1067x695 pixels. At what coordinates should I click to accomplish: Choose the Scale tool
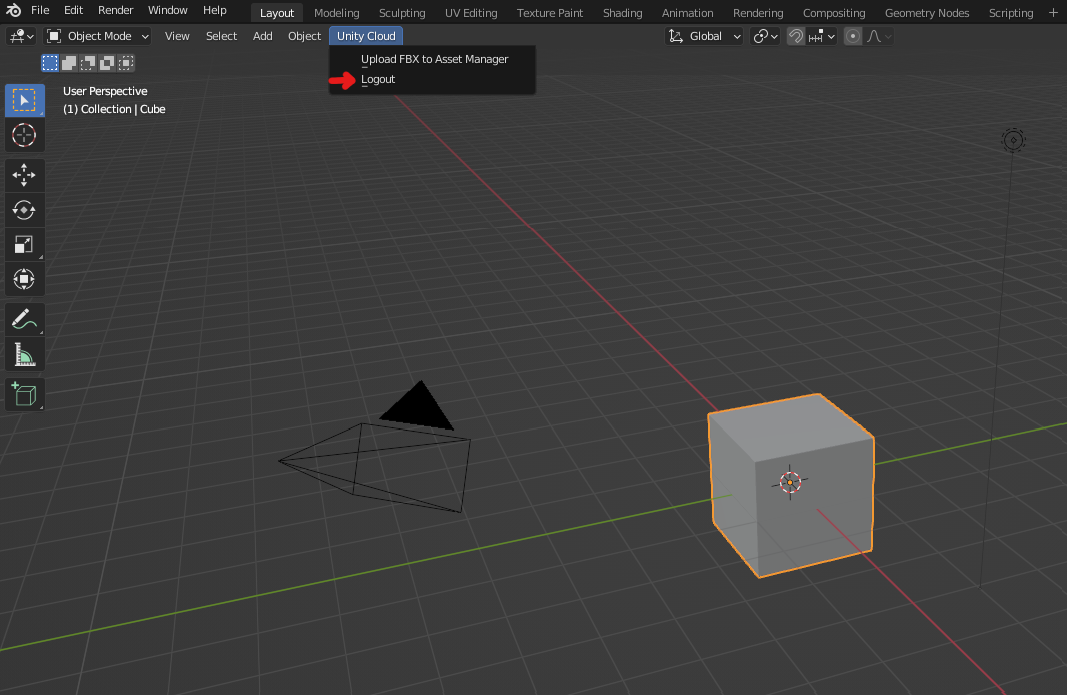[24, 244]
